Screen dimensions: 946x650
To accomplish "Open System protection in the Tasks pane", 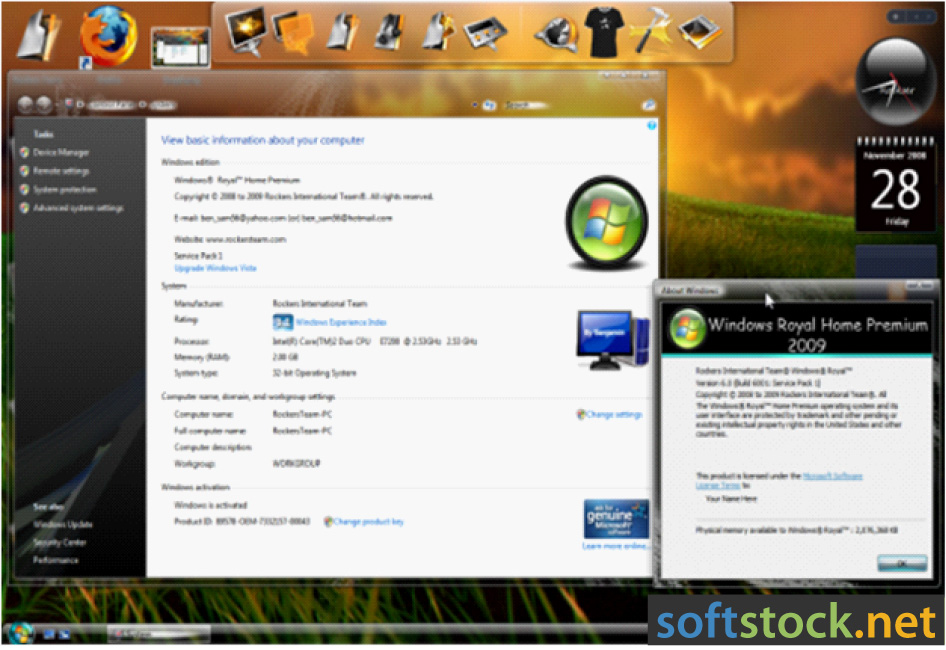I will (x=65, y=190).
